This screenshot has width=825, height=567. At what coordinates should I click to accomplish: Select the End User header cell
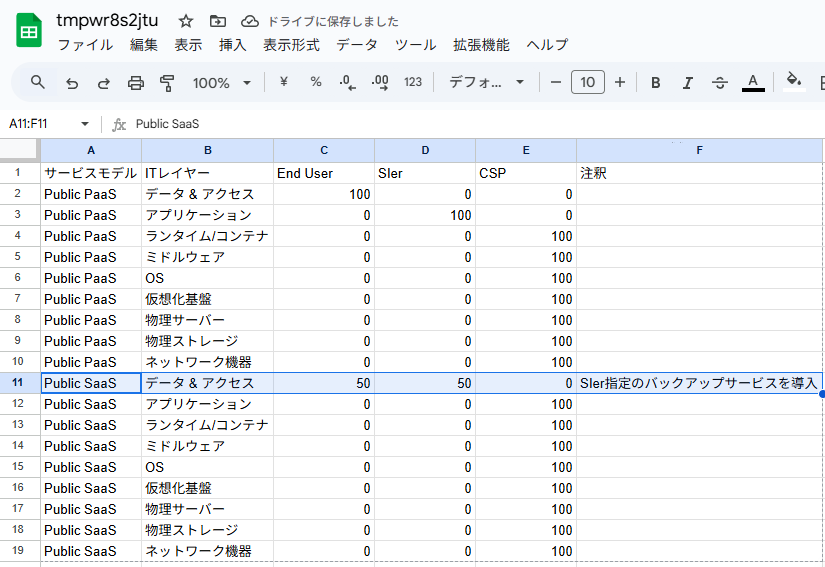324,173
